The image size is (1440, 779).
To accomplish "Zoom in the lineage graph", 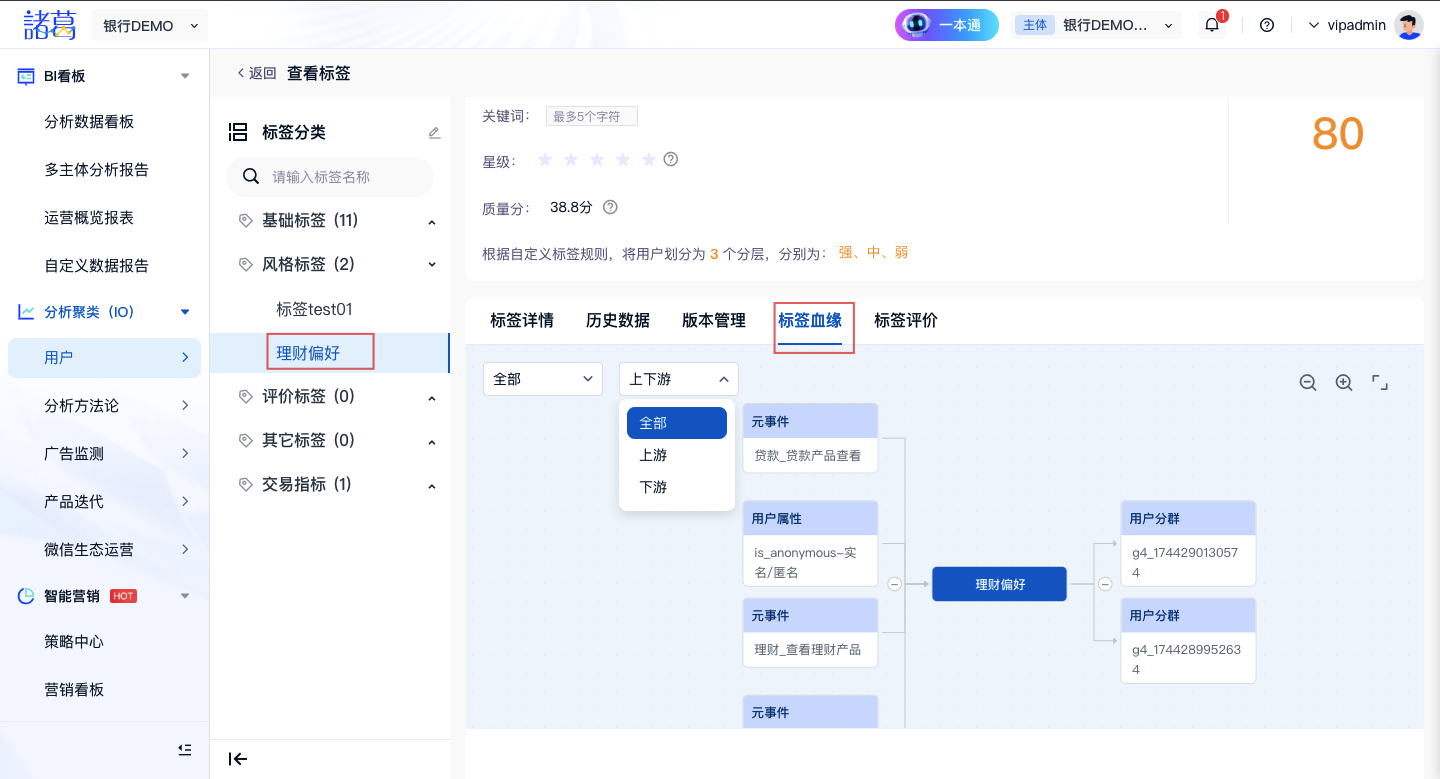I will [x=1344, y=383].
